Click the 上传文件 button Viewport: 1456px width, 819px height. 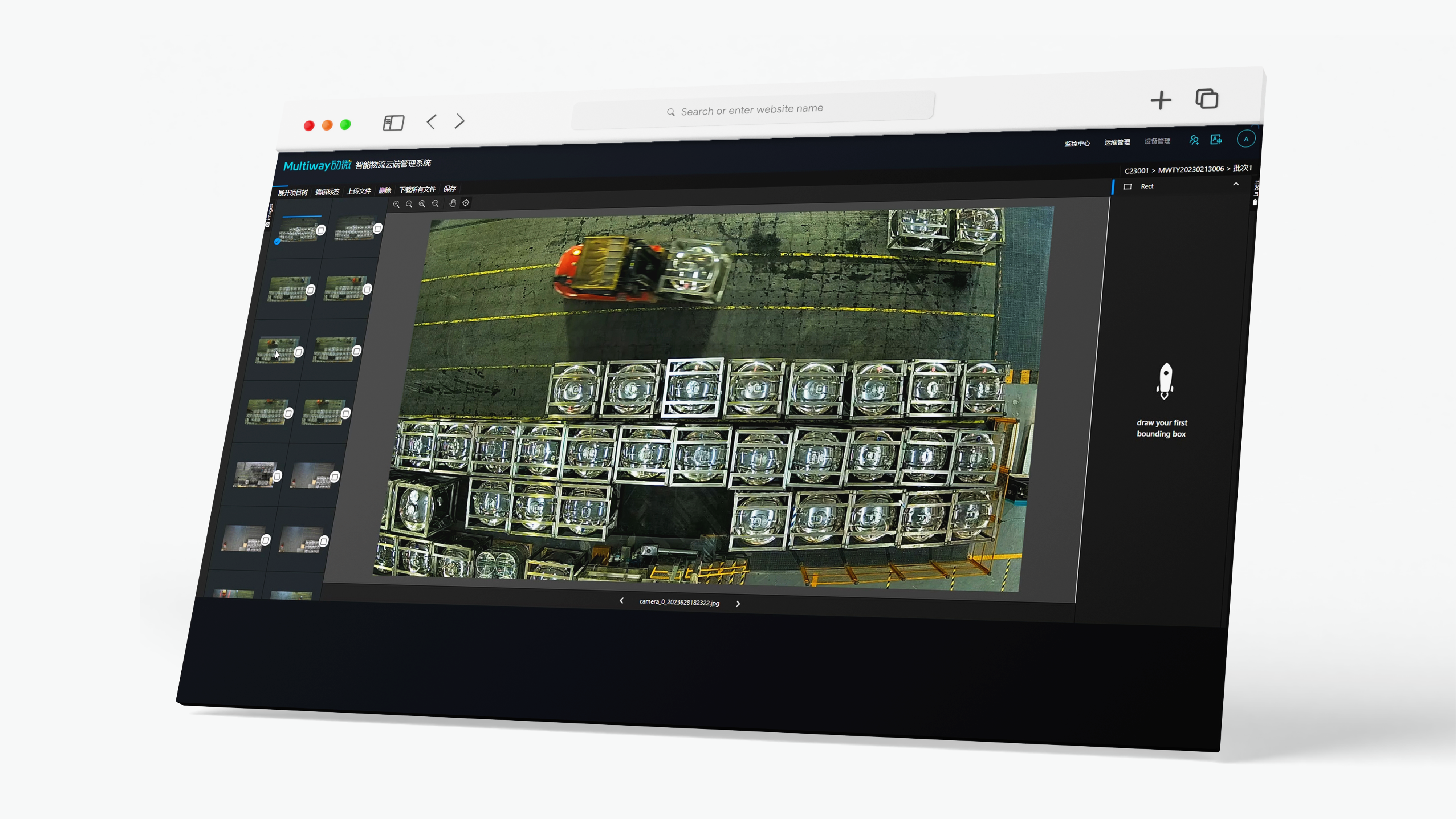pyautogui.click(x=359, y=191)
